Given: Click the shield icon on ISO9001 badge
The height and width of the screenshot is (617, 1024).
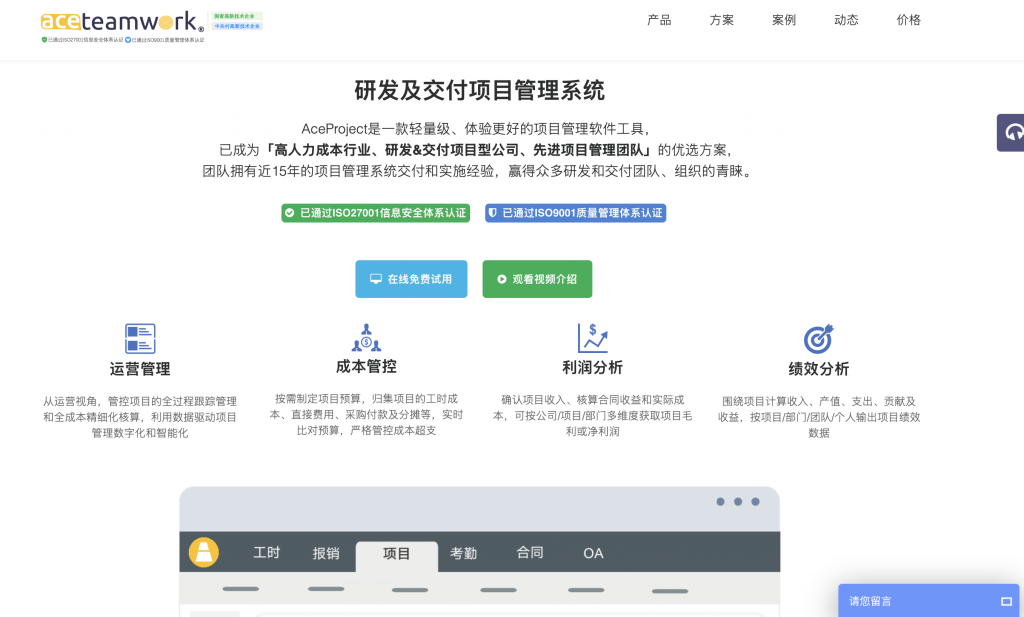Looking at the screenshot, I should click(x=493, y=213).
